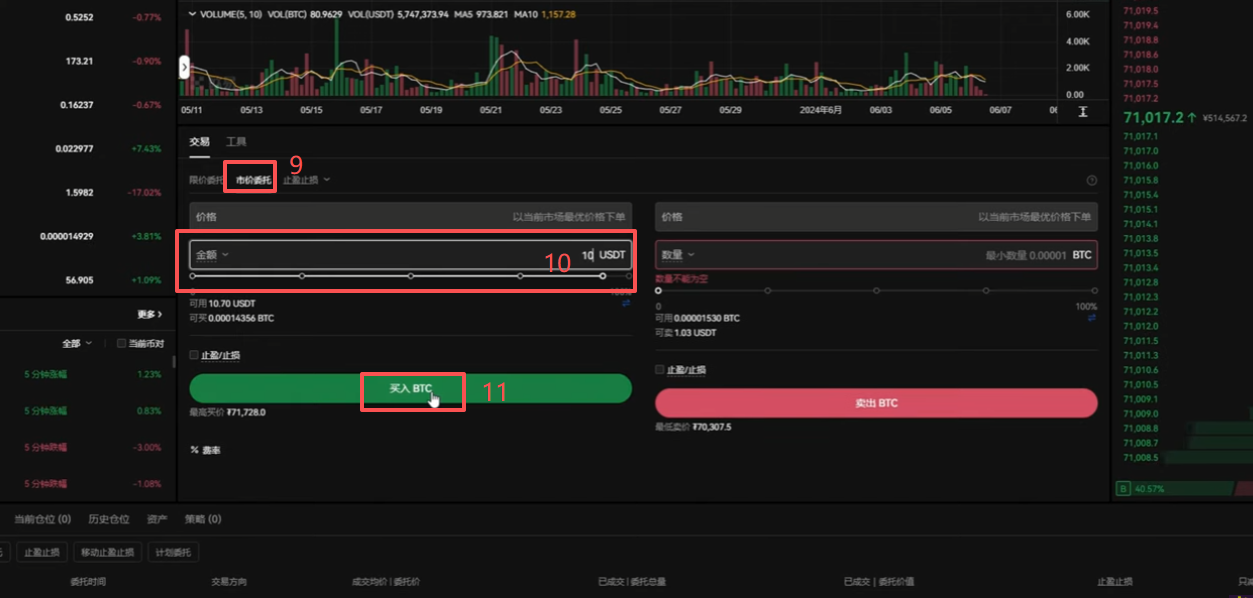Open the 策略 (0) tab

tap(202, 519)
